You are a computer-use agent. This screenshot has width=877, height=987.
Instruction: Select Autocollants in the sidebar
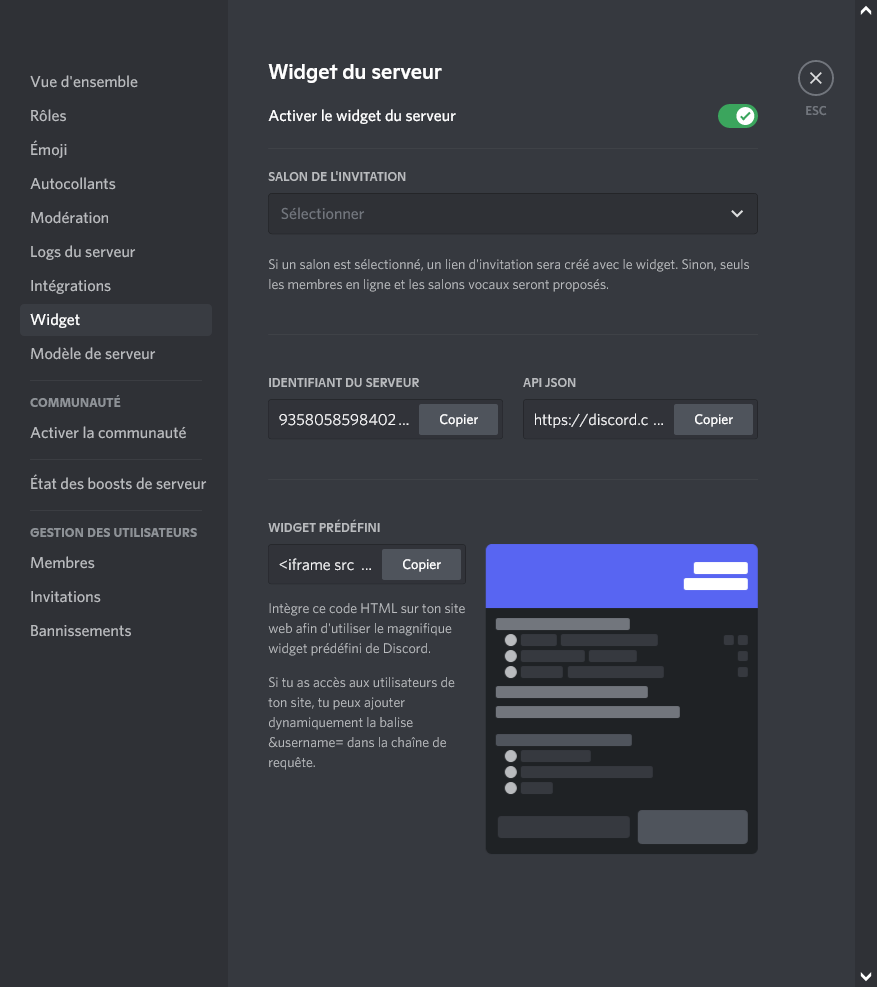coord(73,184)
